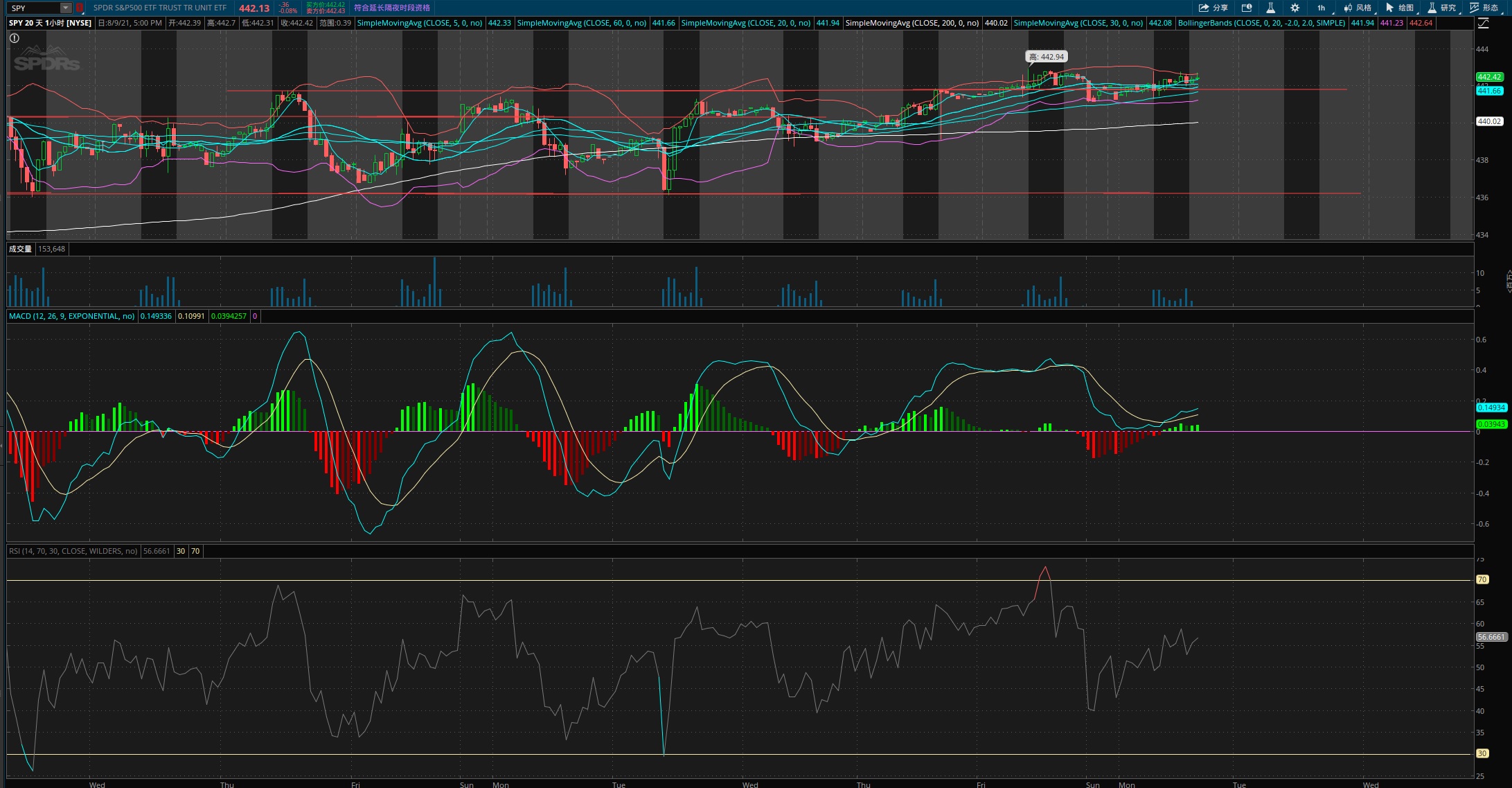Image resolution: width=1512 pixels, height=788 pixels.
Task: Click the 符合延长隔夜时段资格 notice text
Action: (x=392, y=8)
